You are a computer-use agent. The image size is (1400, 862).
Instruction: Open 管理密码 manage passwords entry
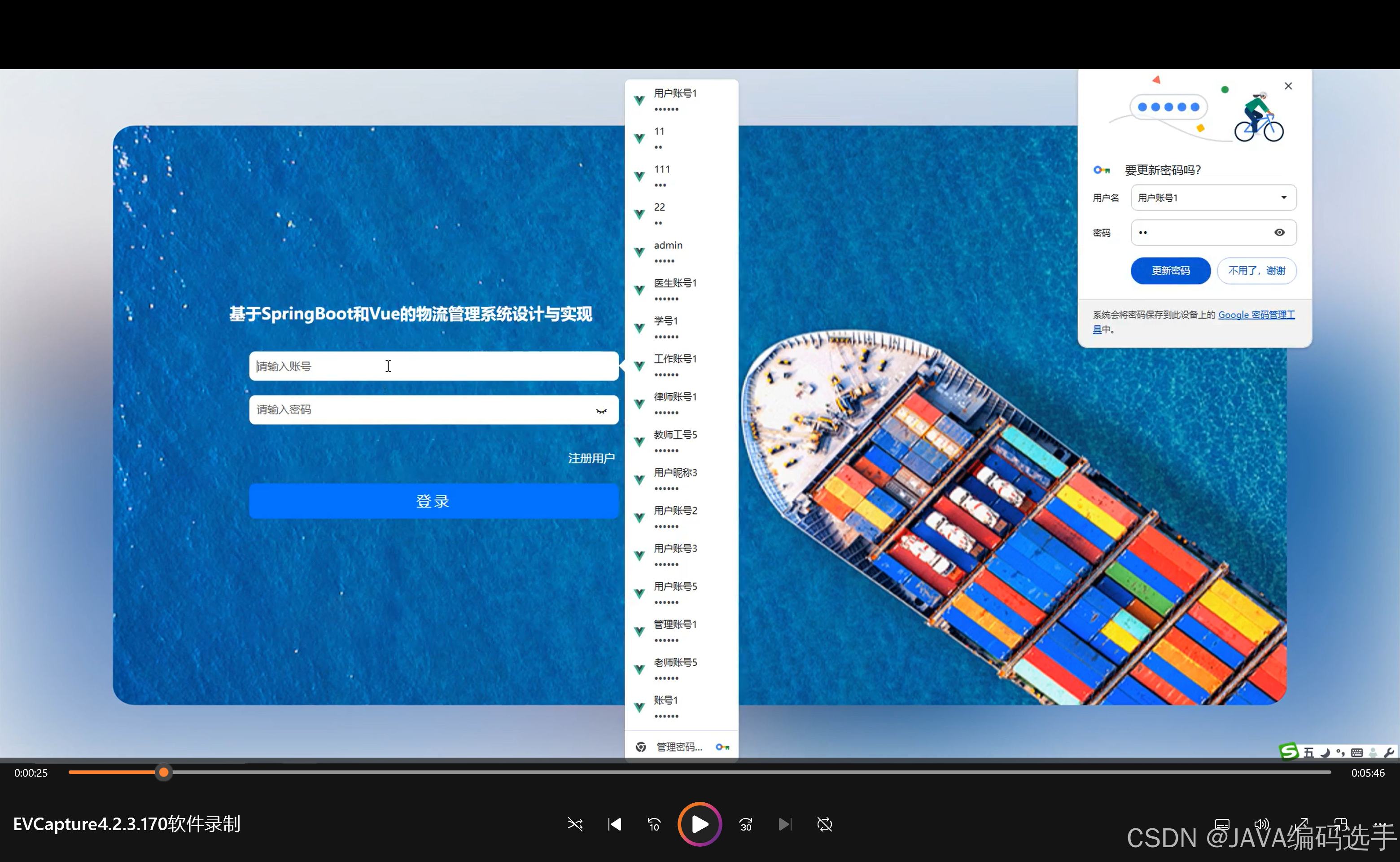click(x=682, y=747)
